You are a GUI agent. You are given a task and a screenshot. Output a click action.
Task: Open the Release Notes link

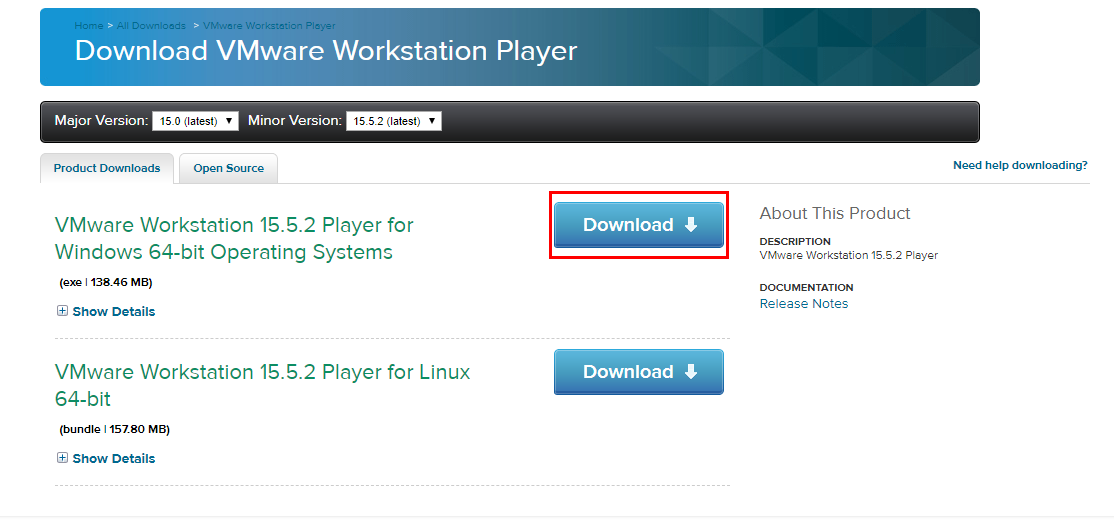tap(804, 303)
